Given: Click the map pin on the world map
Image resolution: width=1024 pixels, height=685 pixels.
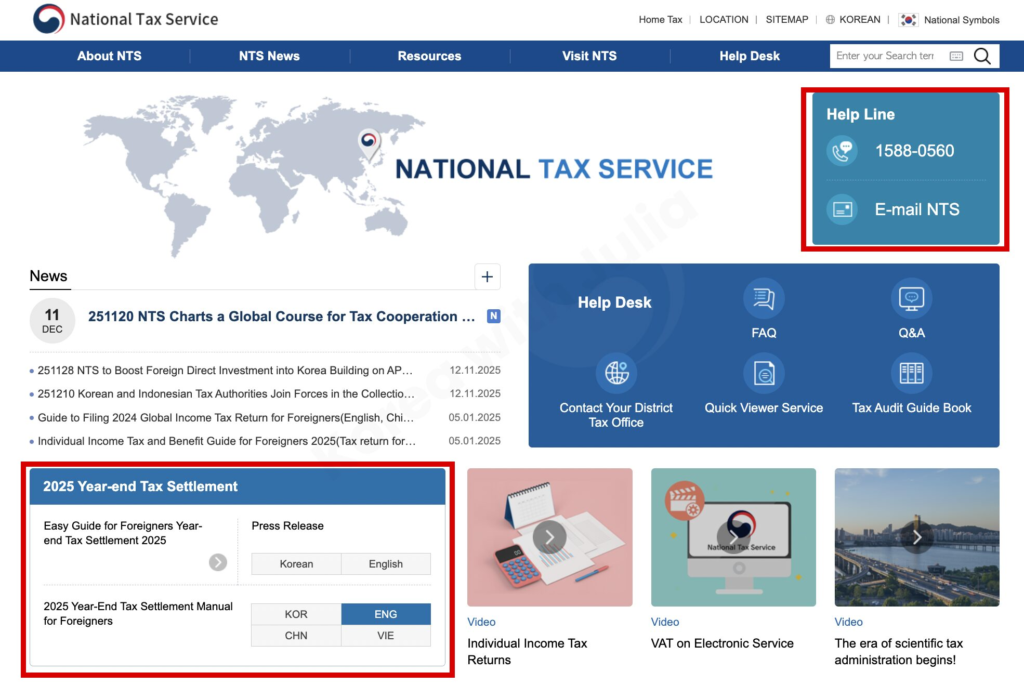Looking at the screenshot, I should point(369,145).
